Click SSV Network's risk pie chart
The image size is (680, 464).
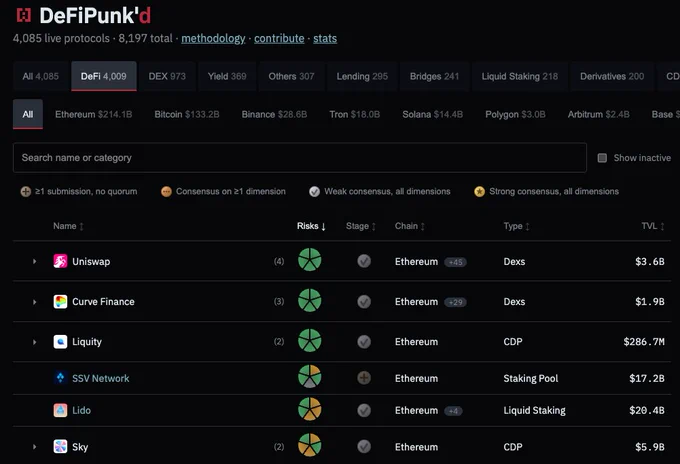[x=310, y=376]
